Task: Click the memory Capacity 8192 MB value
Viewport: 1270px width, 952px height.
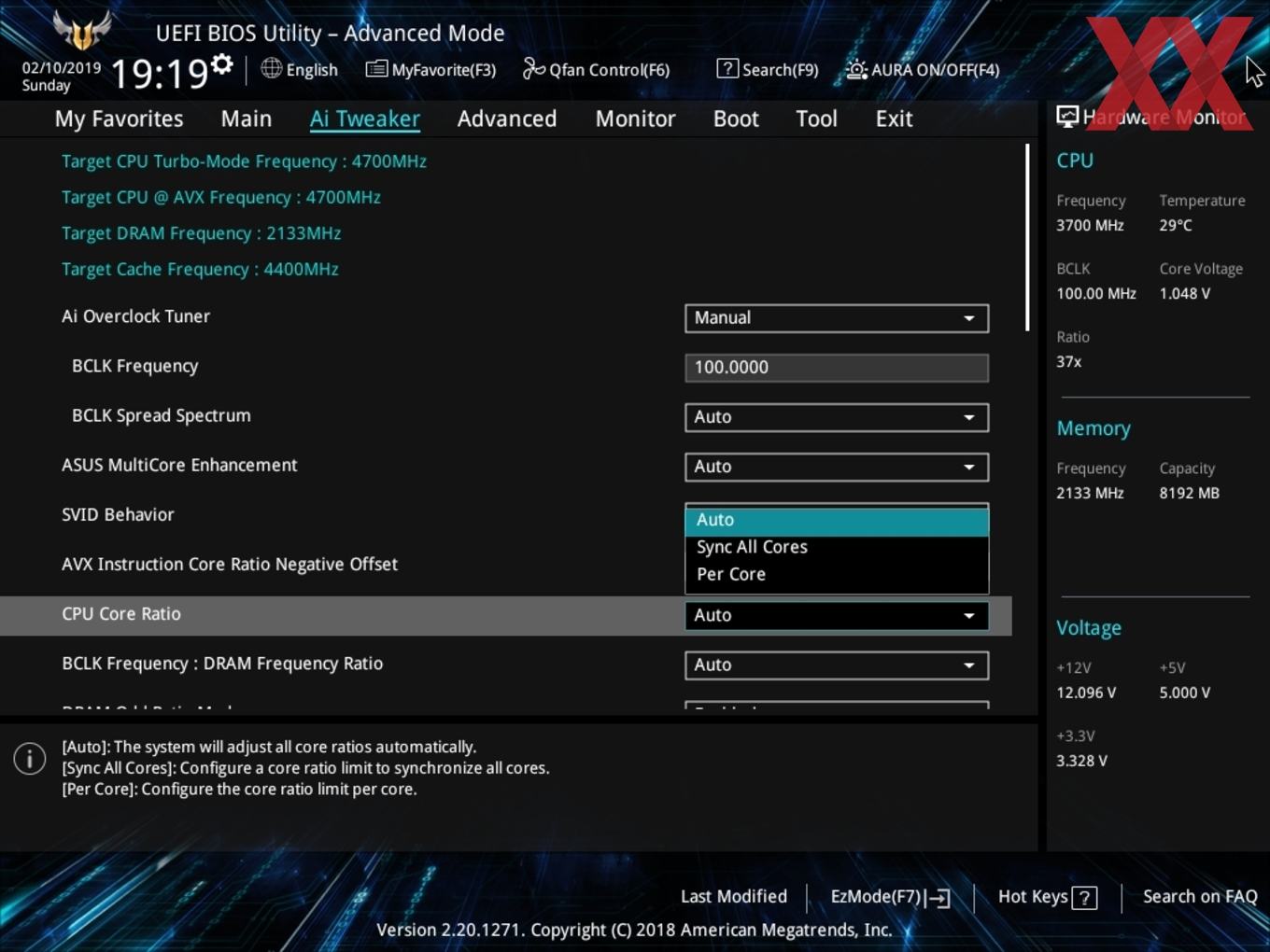Action: (1190, 493)
